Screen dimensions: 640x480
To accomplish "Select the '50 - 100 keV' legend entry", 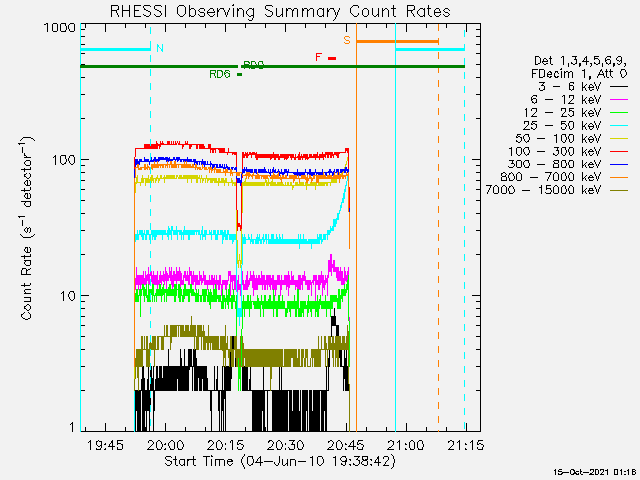I will [x=571, y=138].
